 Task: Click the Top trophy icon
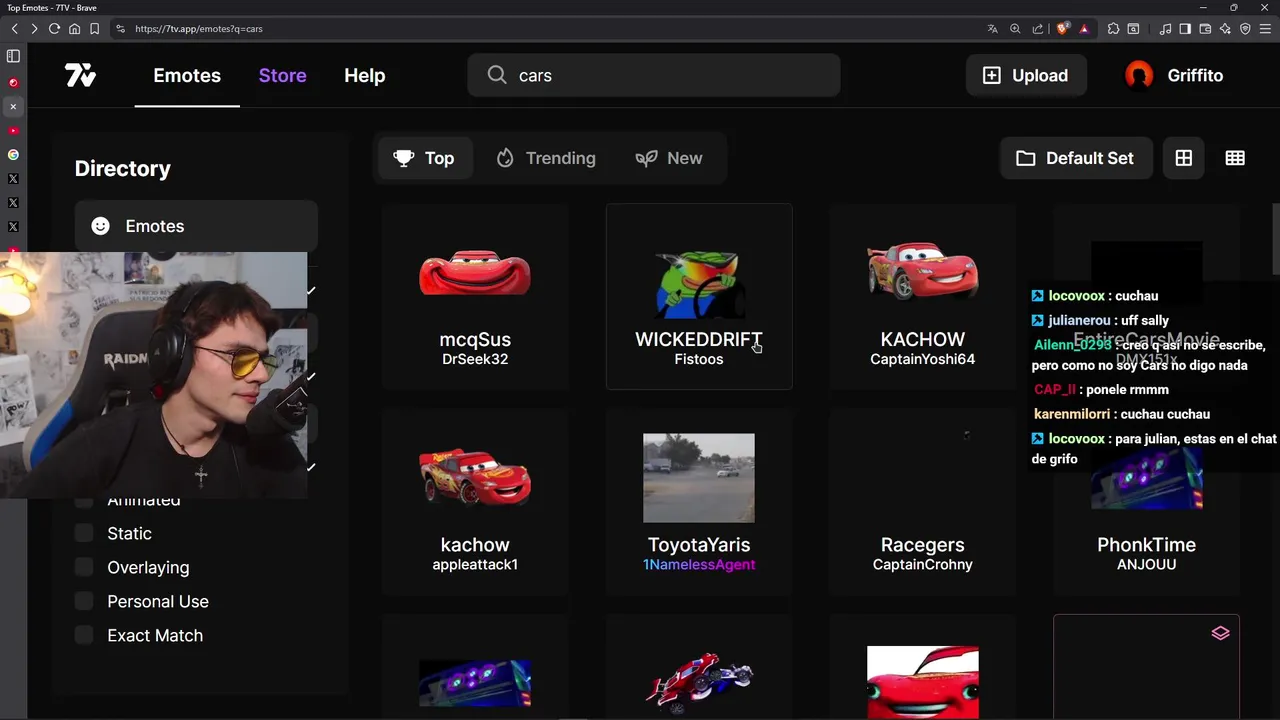click(404, 158)
